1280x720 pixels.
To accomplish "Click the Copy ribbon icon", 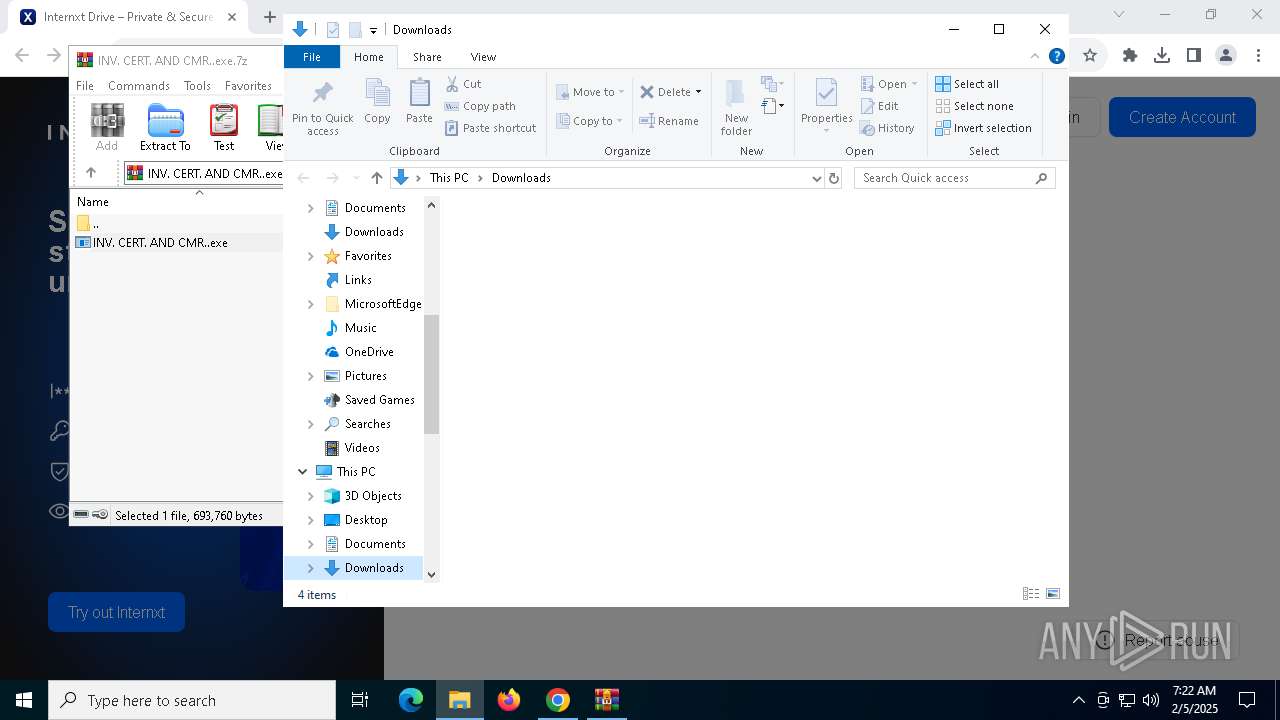I will [x=377, y=103].
